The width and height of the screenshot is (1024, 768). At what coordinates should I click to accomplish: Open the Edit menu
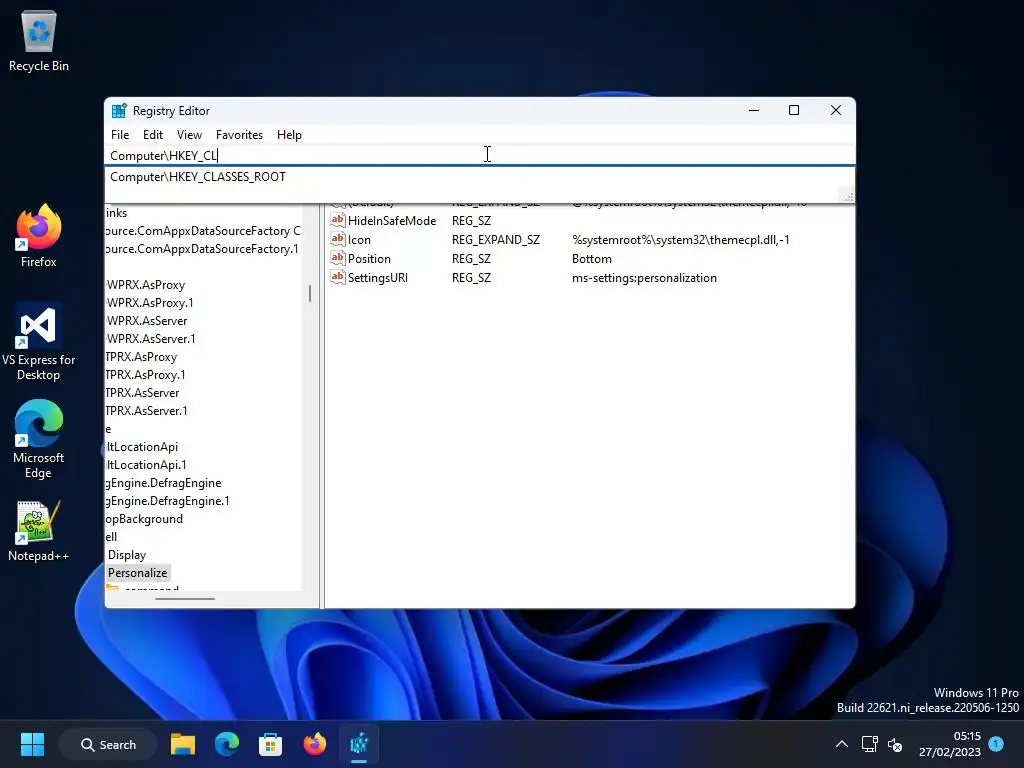click(x=153, y=135)
